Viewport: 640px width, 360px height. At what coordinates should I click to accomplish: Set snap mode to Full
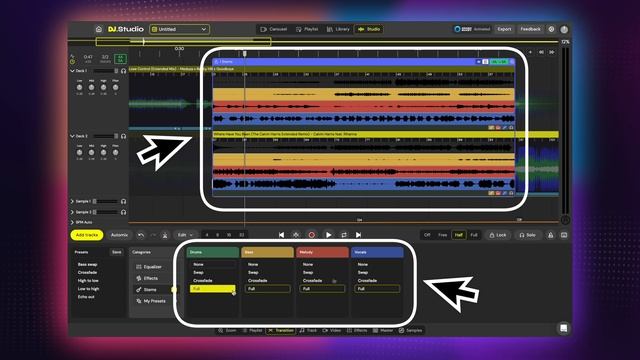473,235
